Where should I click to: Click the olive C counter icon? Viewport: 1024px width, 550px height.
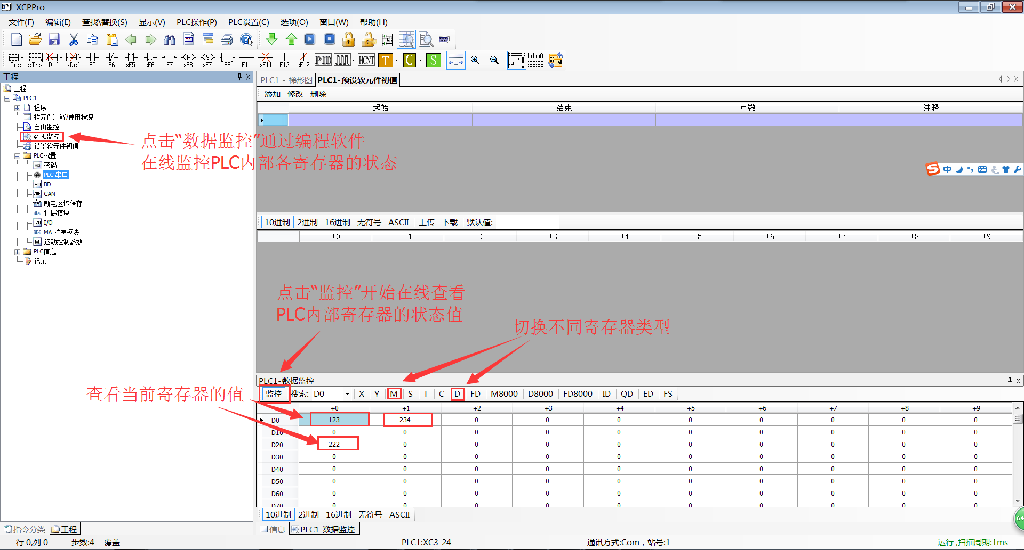tap(409, 61)
